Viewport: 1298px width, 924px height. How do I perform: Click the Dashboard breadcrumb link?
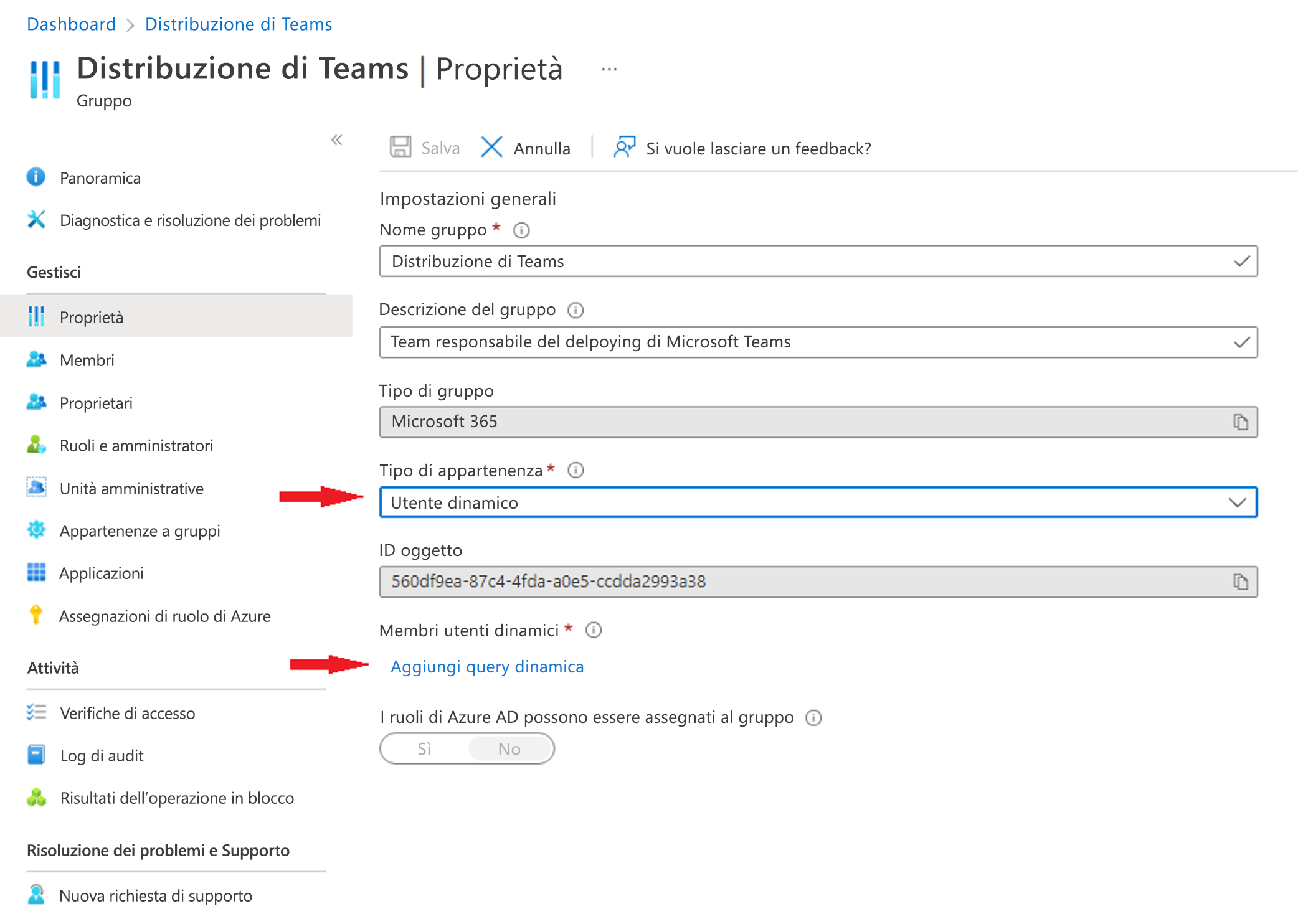tap(72, 24)
